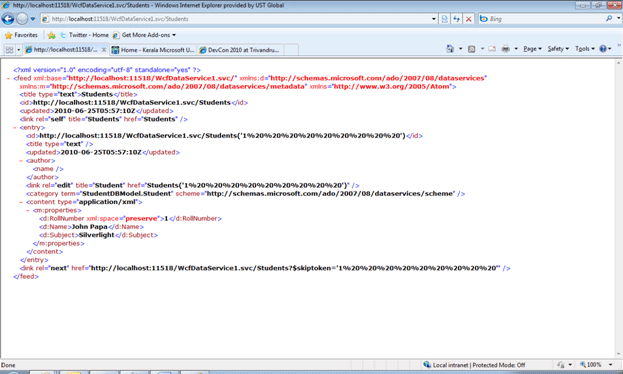Click the Add to Favorites Bar icon
Image resolution: width=623 pixels, height=374 pixels.
pos(51,35)
